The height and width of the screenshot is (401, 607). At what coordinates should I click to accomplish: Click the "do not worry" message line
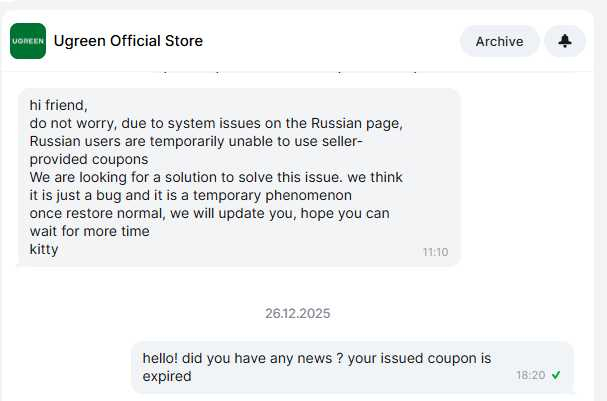click(x=215, y=123)
